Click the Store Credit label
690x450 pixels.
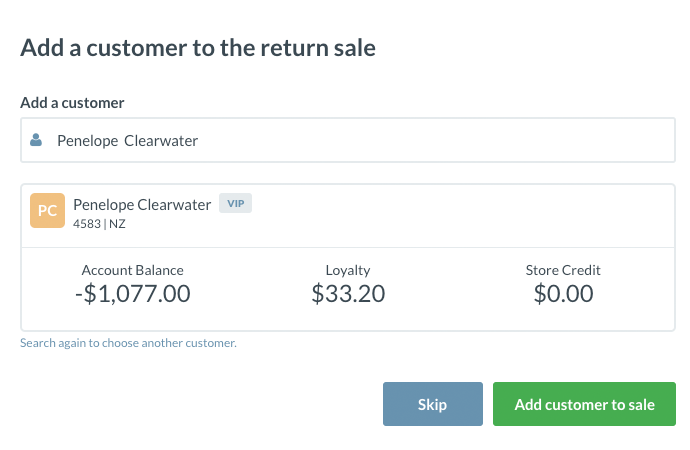563,270
